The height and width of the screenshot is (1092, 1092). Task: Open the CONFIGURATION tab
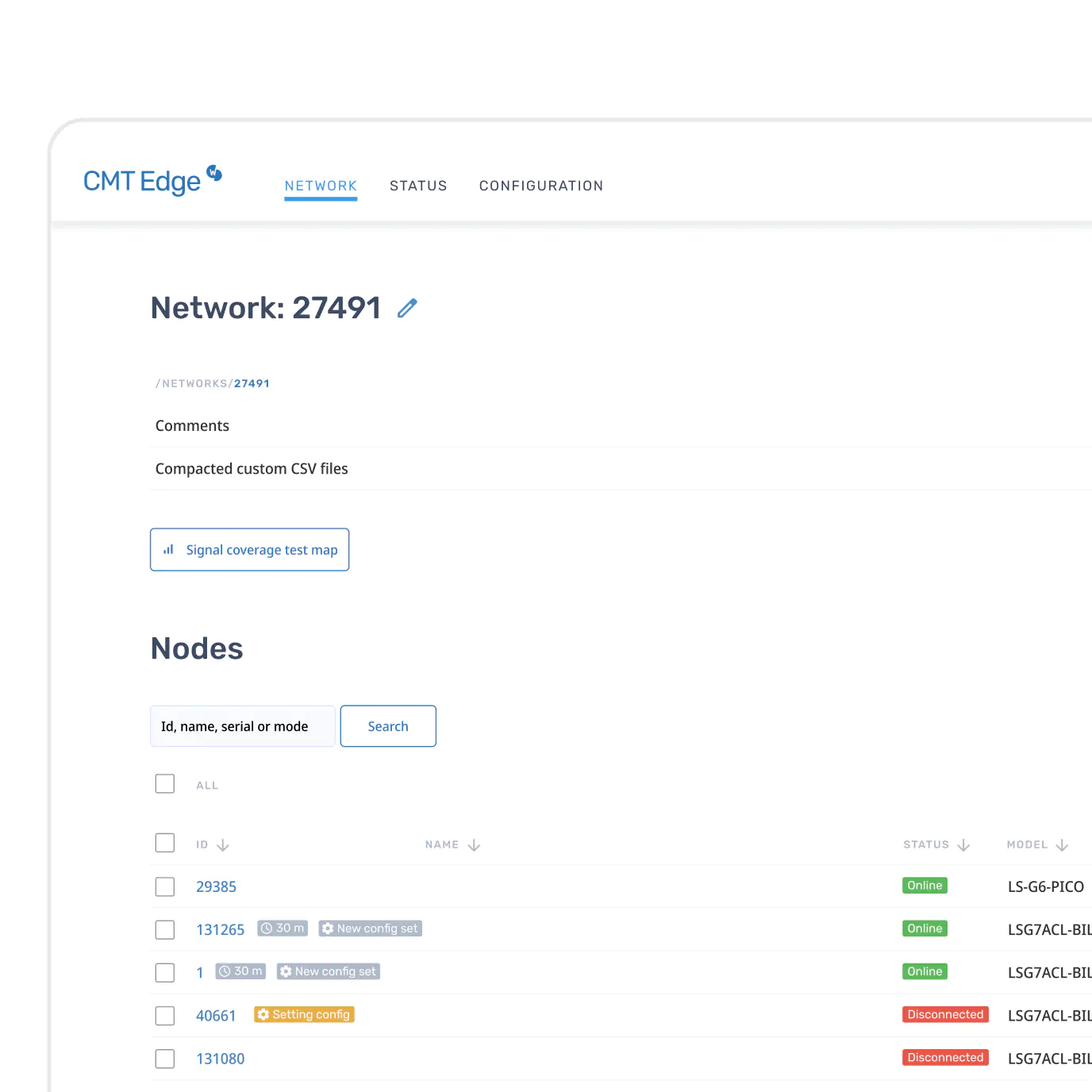540,185
